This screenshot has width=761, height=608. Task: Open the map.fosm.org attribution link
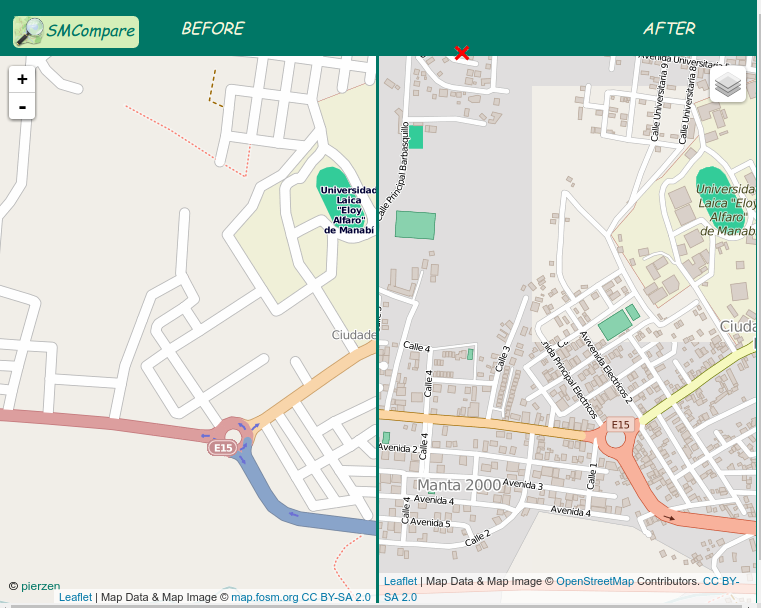click(x=264, y=597)
